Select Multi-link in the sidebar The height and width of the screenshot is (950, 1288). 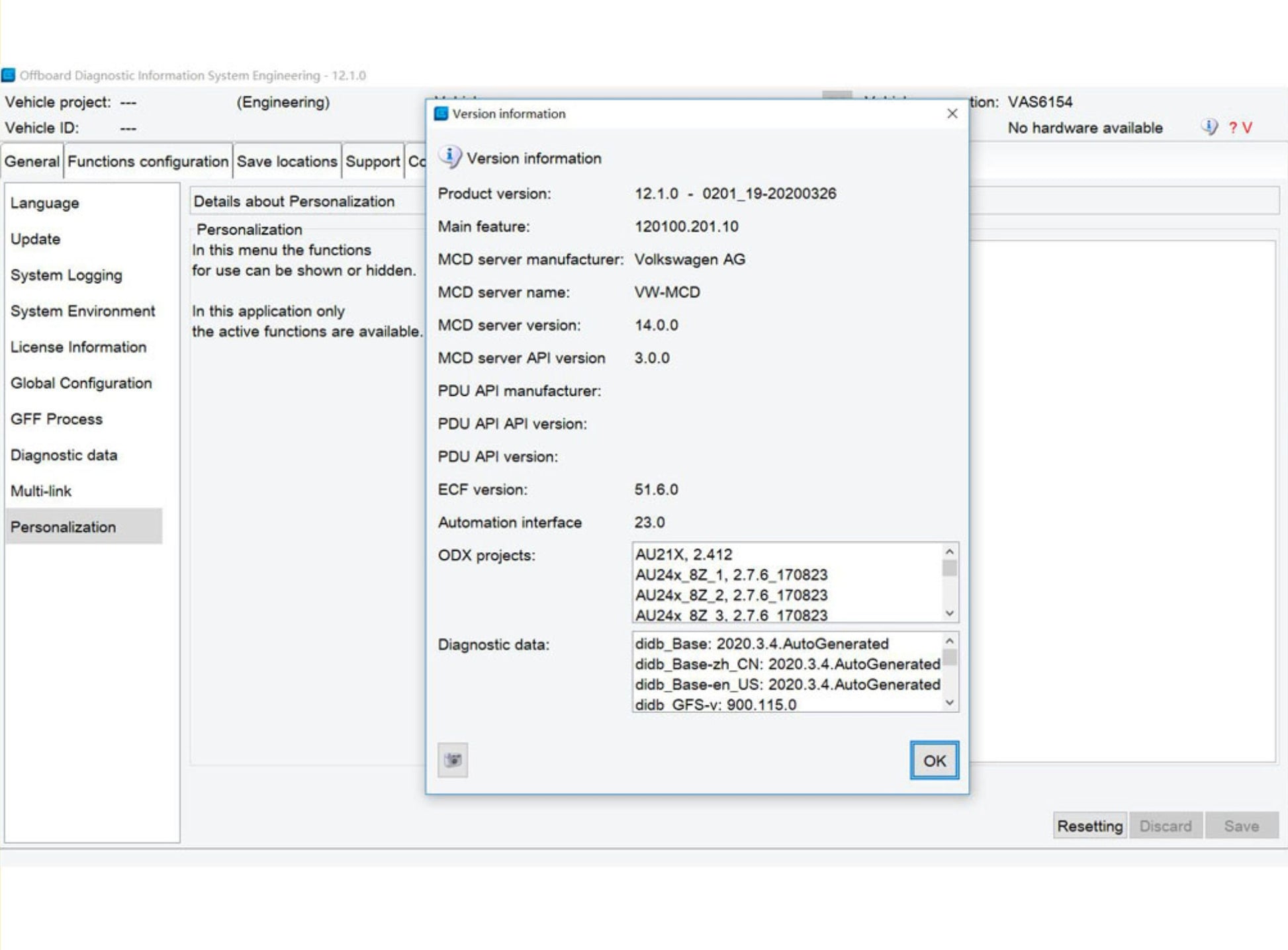(x=41, y=492)
